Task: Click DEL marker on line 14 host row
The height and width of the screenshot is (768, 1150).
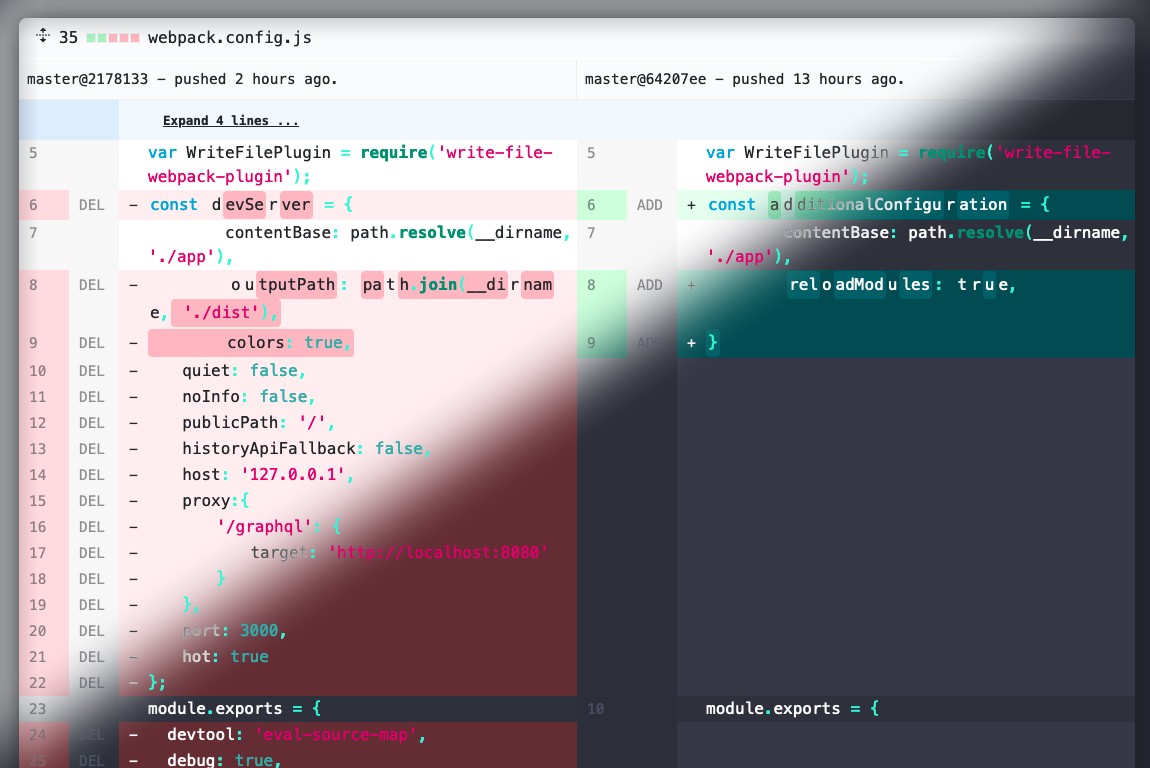Action: tap(91, 475)
